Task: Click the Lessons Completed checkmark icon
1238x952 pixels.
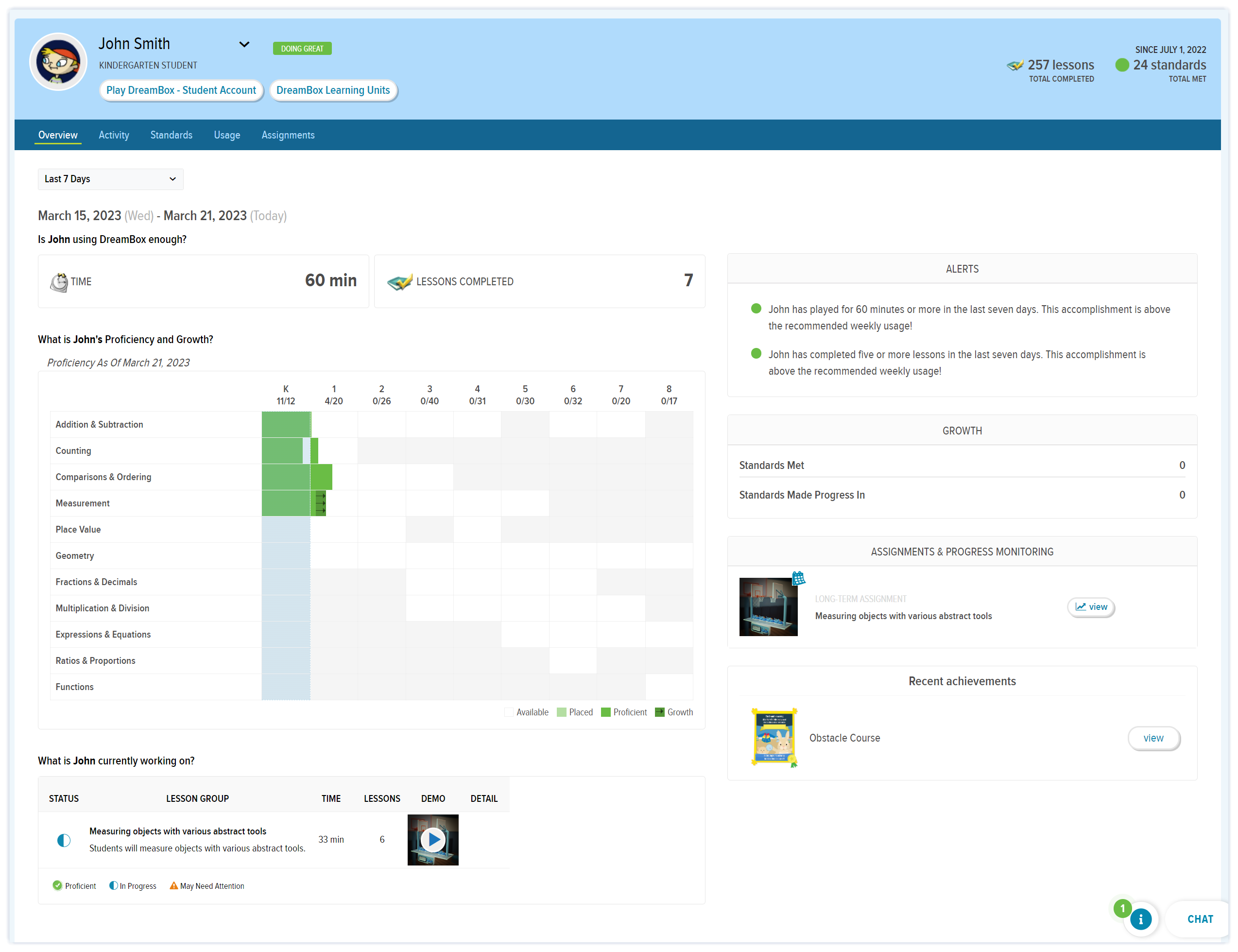Action: click(399, 282)
